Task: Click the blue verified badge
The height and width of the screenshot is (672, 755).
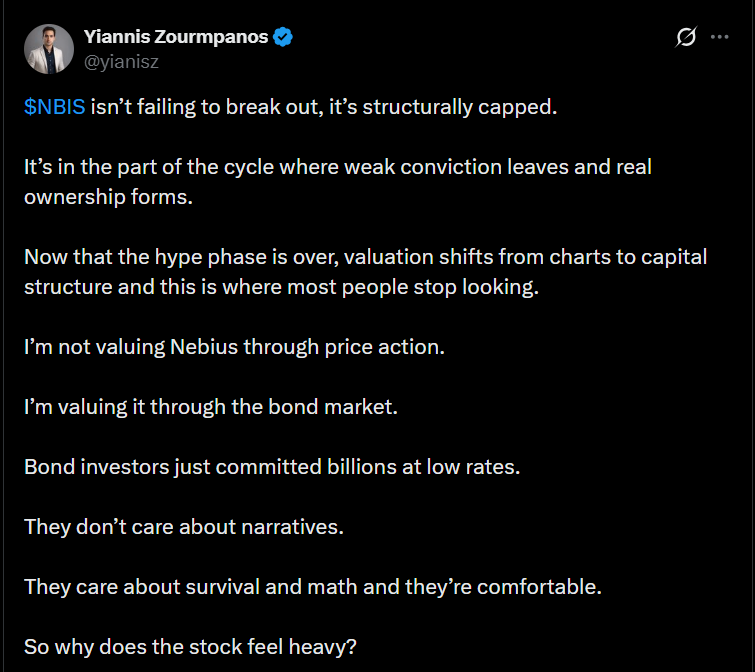Action: [284, 38]
